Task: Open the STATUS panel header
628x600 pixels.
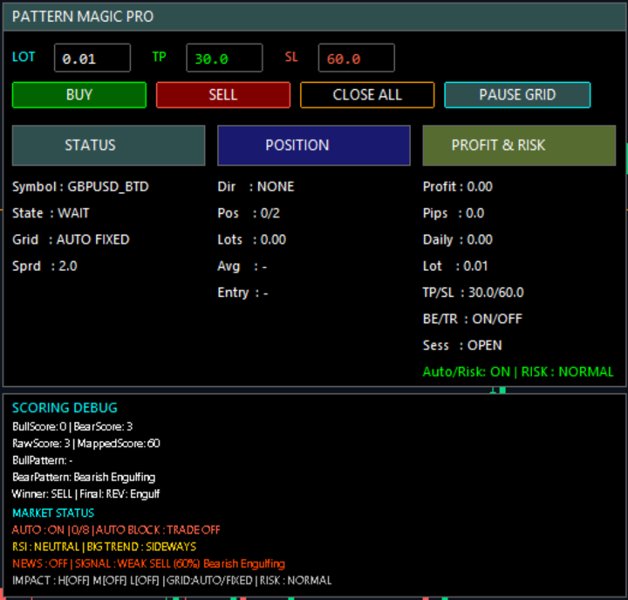Action: click(109, 145)
